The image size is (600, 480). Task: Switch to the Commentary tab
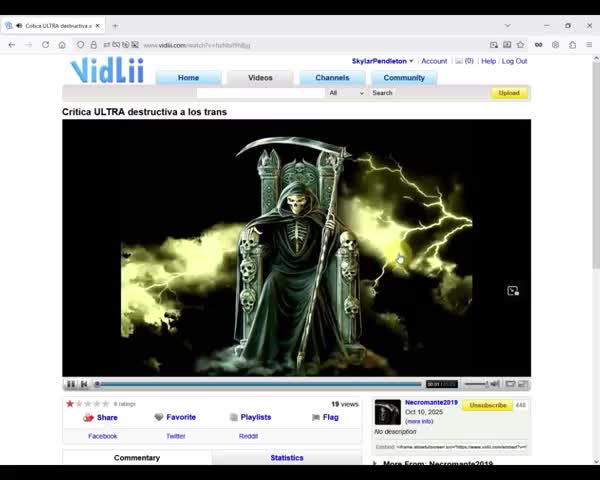click(137, 457)
